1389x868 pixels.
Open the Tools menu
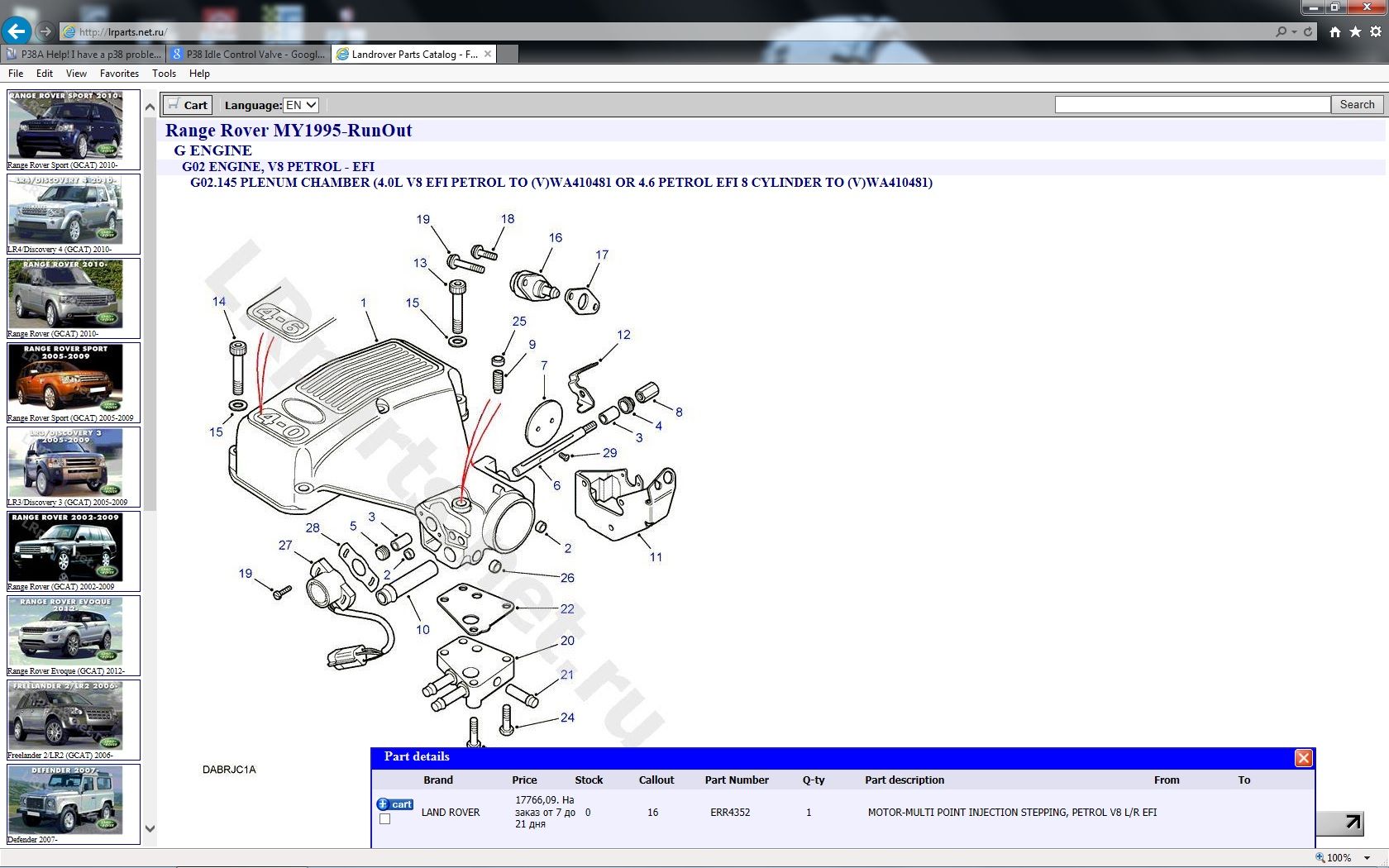click(164, 74)
